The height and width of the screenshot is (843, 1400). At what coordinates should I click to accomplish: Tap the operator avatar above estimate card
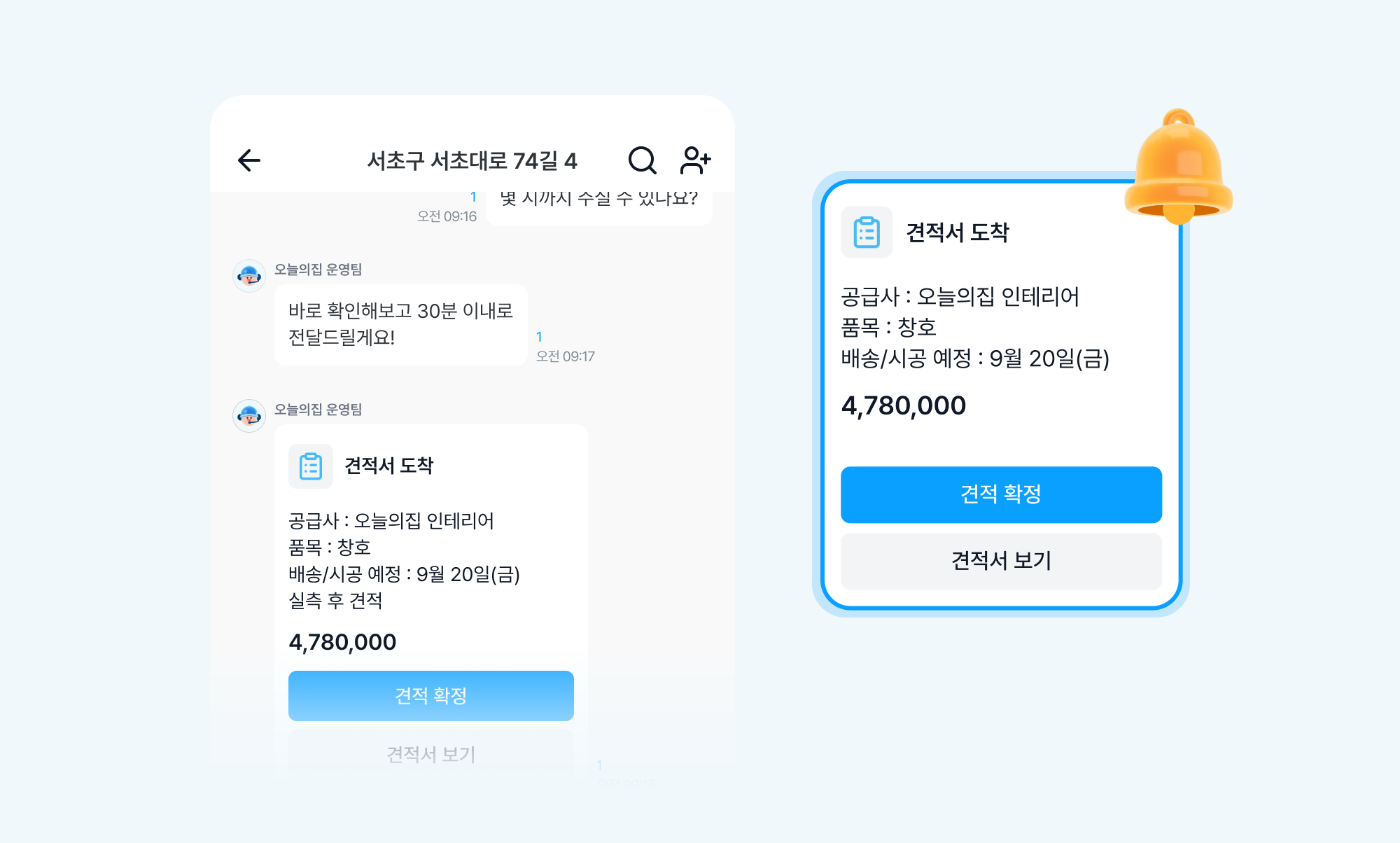pyautogui.click(x=249, y=416)
